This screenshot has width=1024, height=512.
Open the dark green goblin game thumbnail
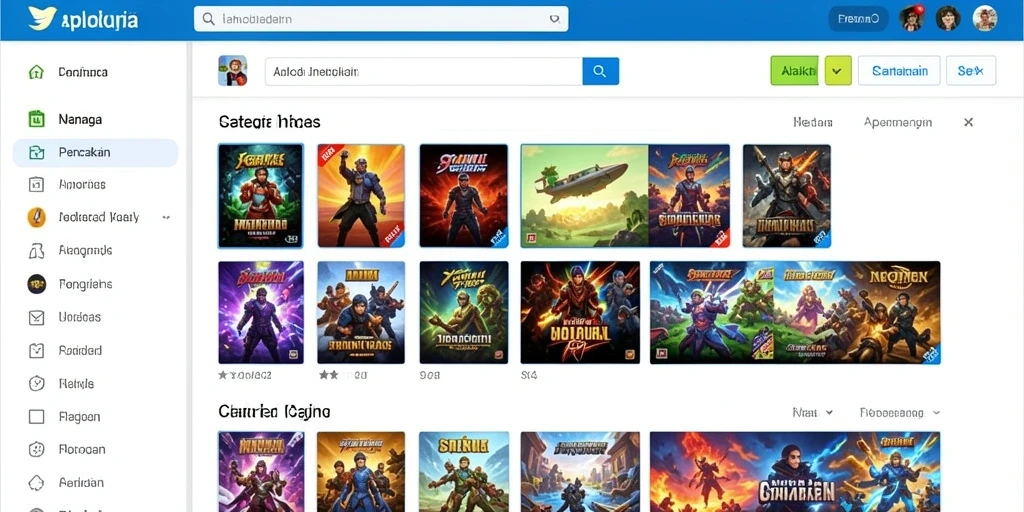(464, 312)
